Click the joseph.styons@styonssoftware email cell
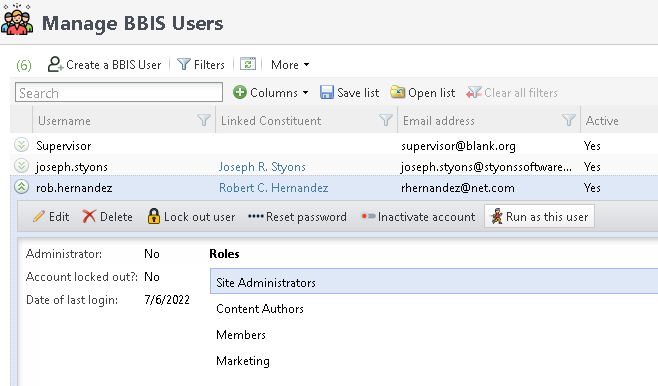The image size is (658, 386). pyautogui.click(x=486, y=167)
